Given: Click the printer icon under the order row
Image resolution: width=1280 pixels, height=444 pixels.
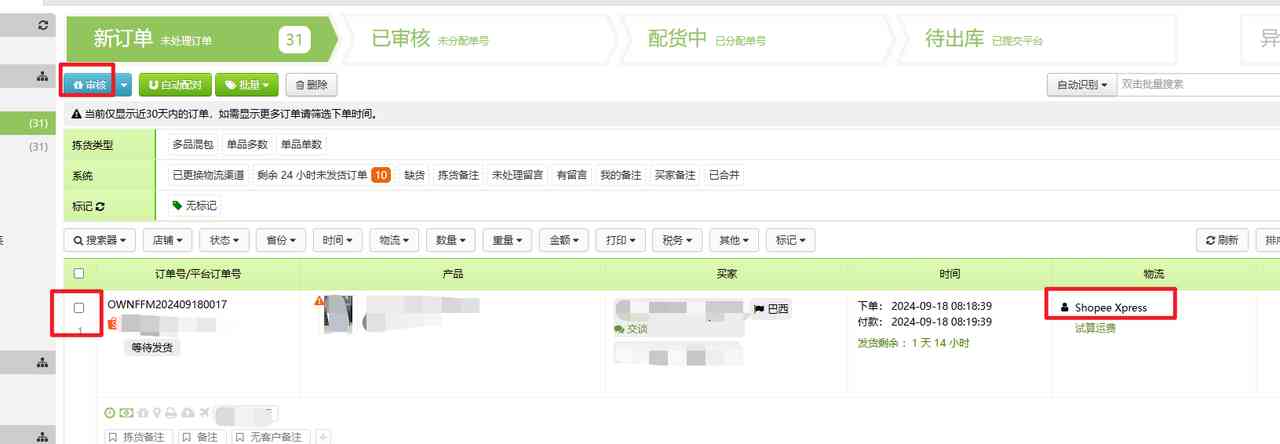Looking at the screenshot, I should 171,412.
